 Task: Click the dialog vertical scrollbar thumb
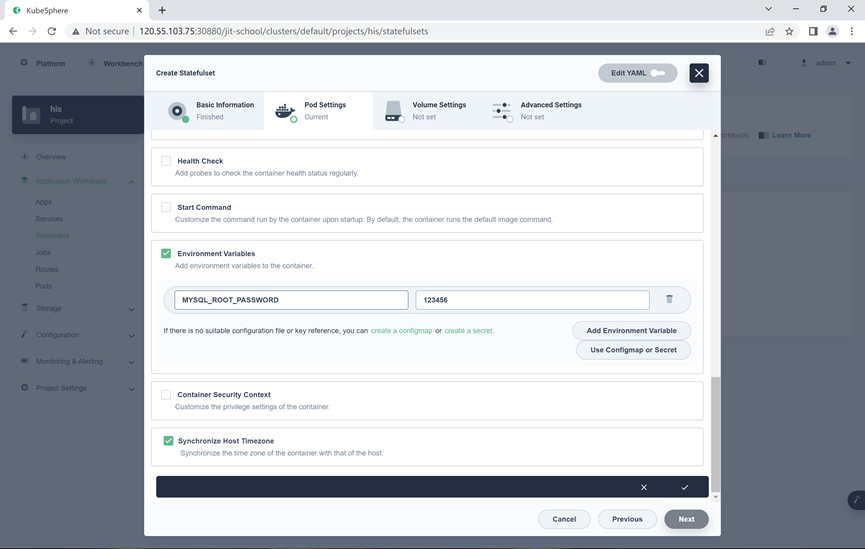[x=716, y=434]
